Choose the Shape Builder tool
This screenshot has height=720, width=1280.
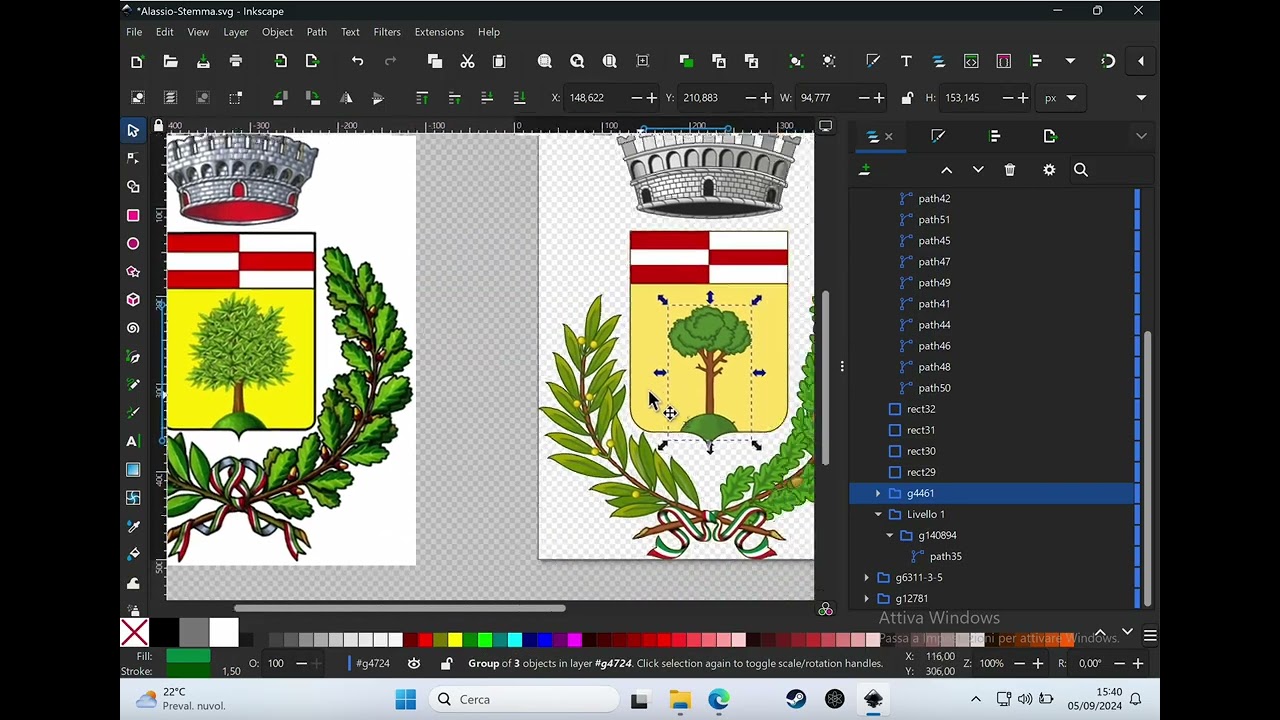tap(133, 187)
